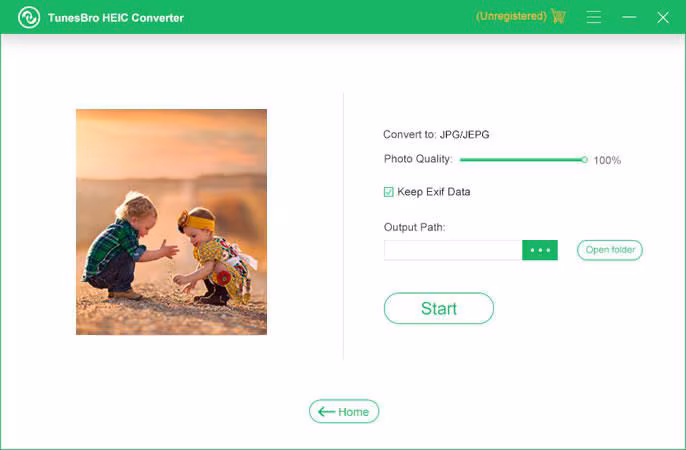Minimize the HEIC Converter window

click(x=629, y=17)
